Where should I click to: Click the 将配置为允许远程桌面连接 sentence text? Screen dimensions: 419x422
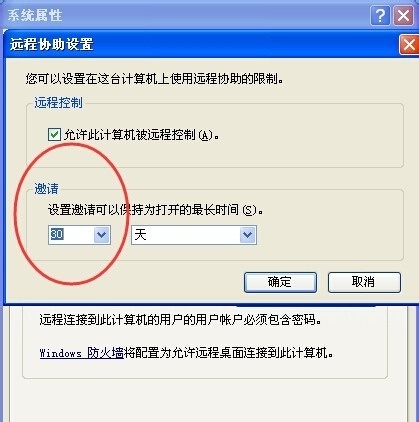click(x=228, y=353)
